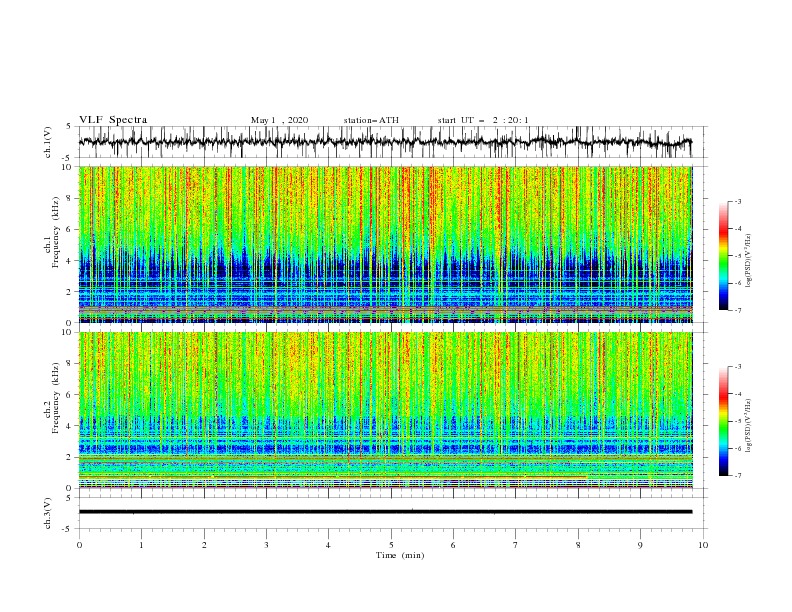792x612 pixels.
Task: Click the 'ch.2 Frequency (kHz)' axis label
Action: [x=52, y=398]
